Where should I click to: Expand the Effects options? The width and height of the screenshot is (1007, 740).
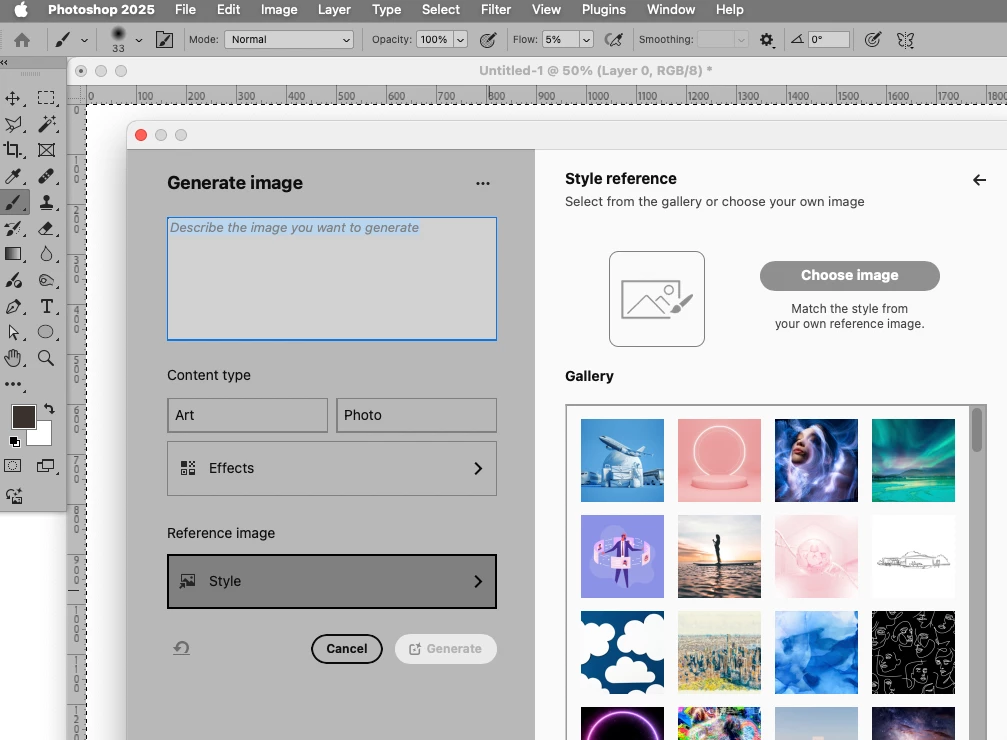(x=331, y=468)
